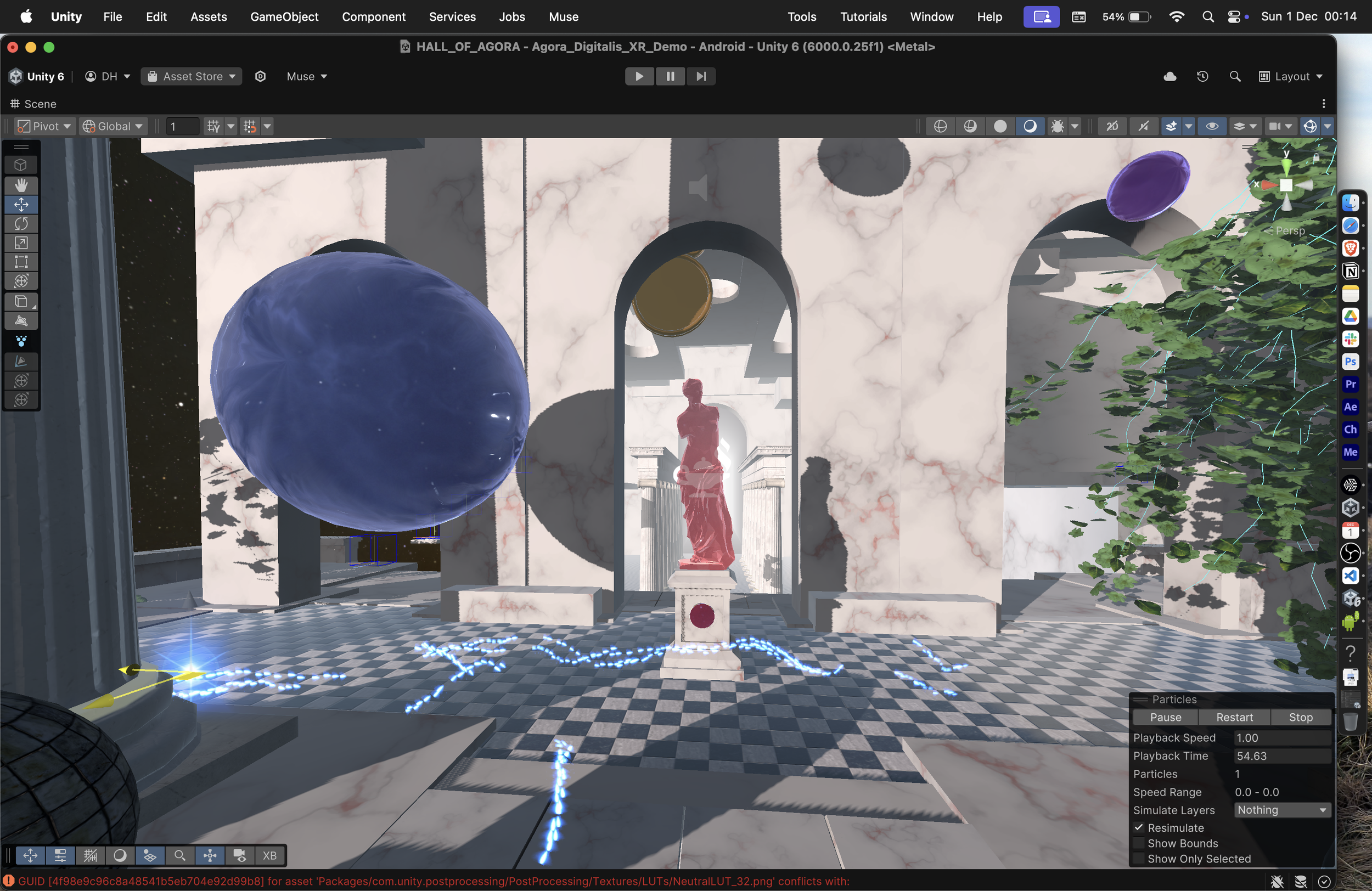Enable Show Bounds checkbox
1372x891 pixels.
1139,843
